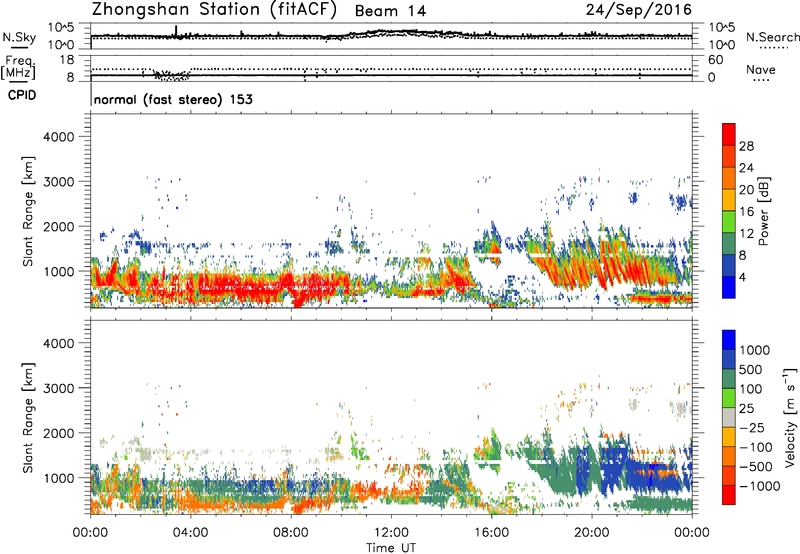800x554 pixels.
Task: Click the '-1000' velocity colorbar tick label
Action: (x=760, y=486)
